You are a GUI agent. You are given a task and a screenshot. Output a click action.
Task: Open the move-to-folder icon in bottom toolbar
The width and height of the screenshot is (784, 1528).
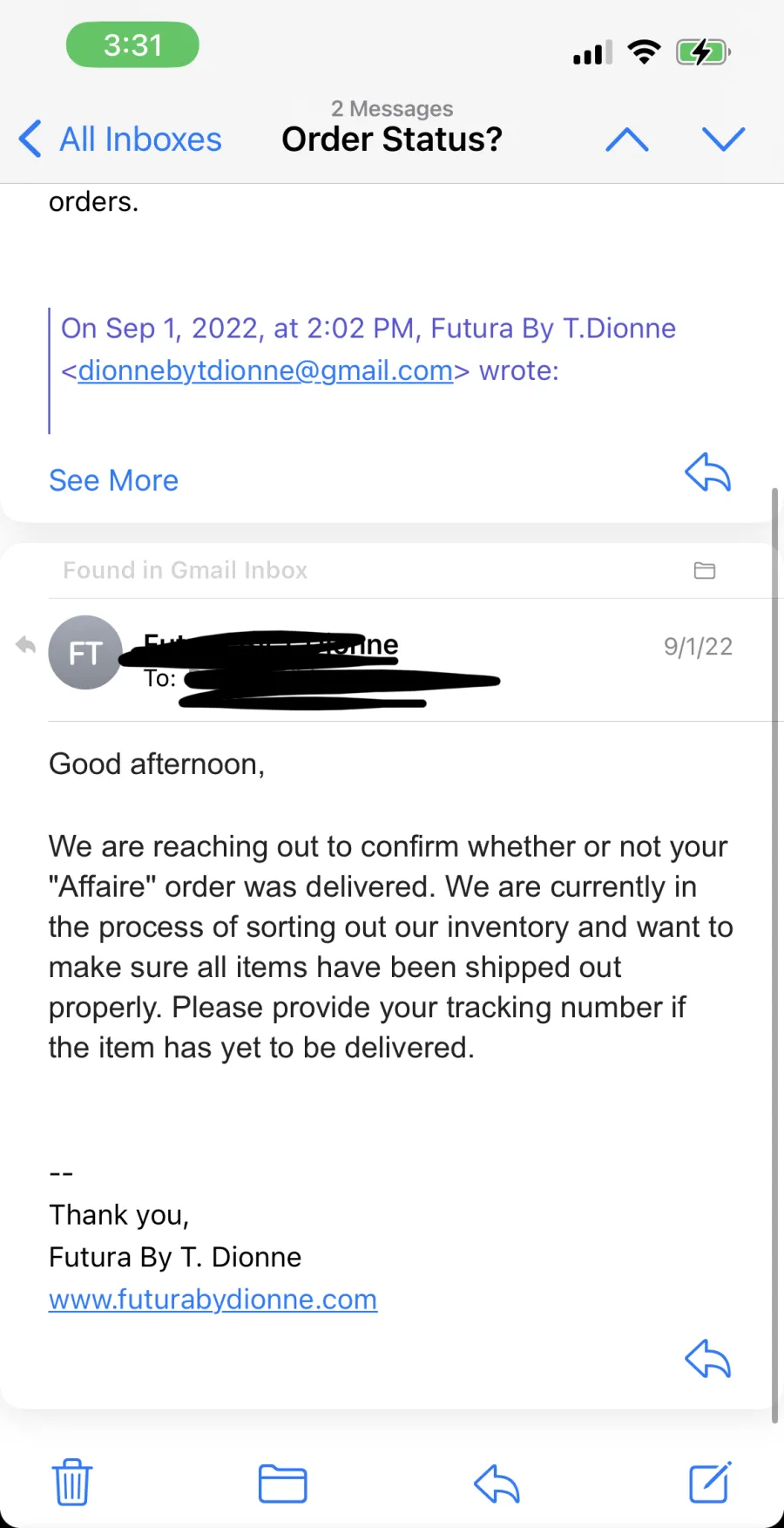pos(283,1484)
